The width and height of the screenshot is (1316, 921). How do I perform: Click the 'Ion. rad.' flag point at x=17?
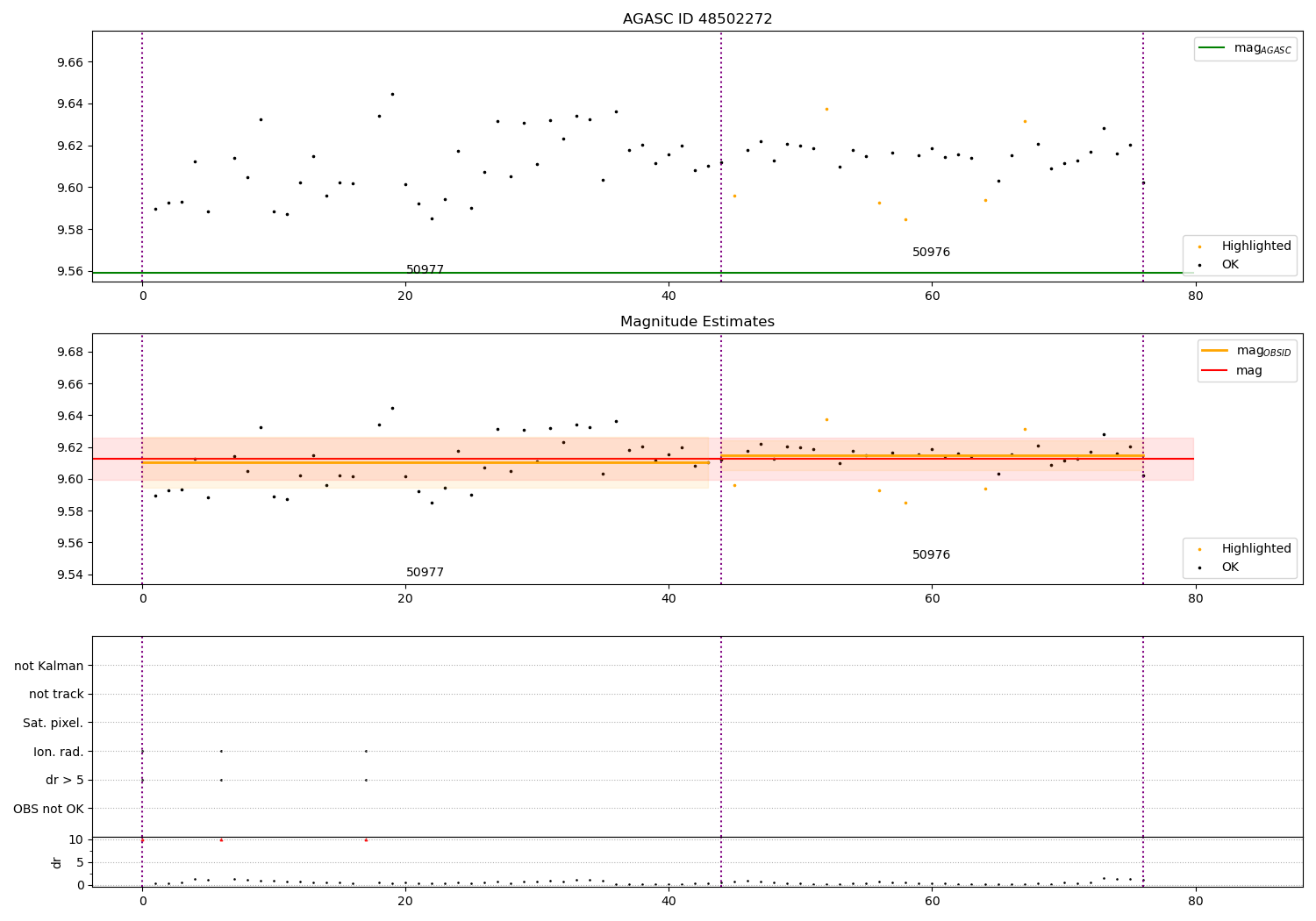[366, 751]
